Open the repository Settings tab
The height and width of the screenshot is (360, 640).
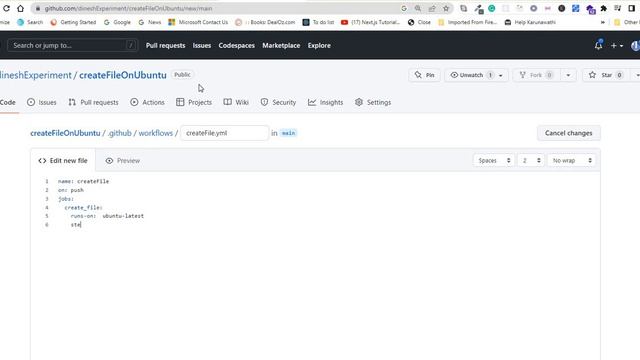click(x=373, y=102)
